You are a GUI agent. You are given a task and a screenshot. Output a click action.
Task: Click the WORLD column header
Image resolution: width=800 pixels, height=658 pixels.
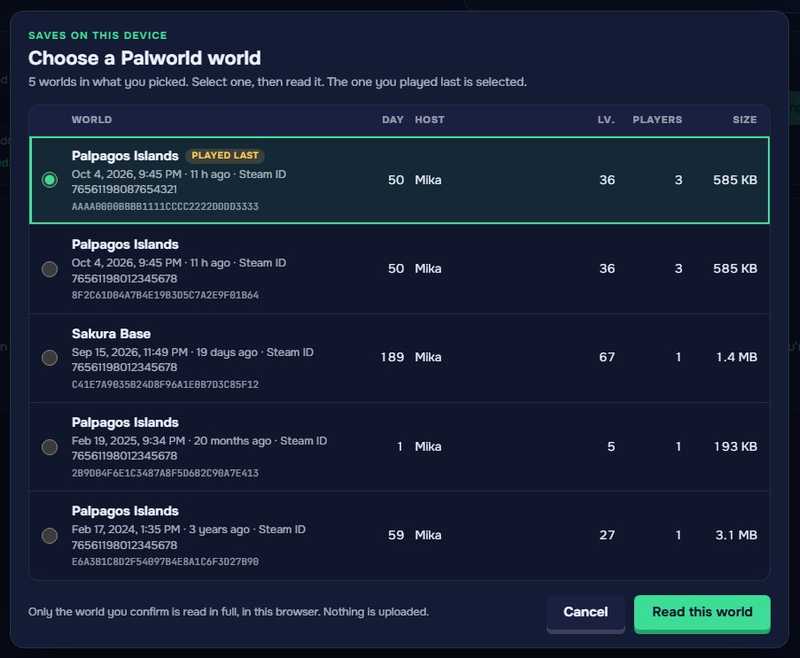[92, 119]
